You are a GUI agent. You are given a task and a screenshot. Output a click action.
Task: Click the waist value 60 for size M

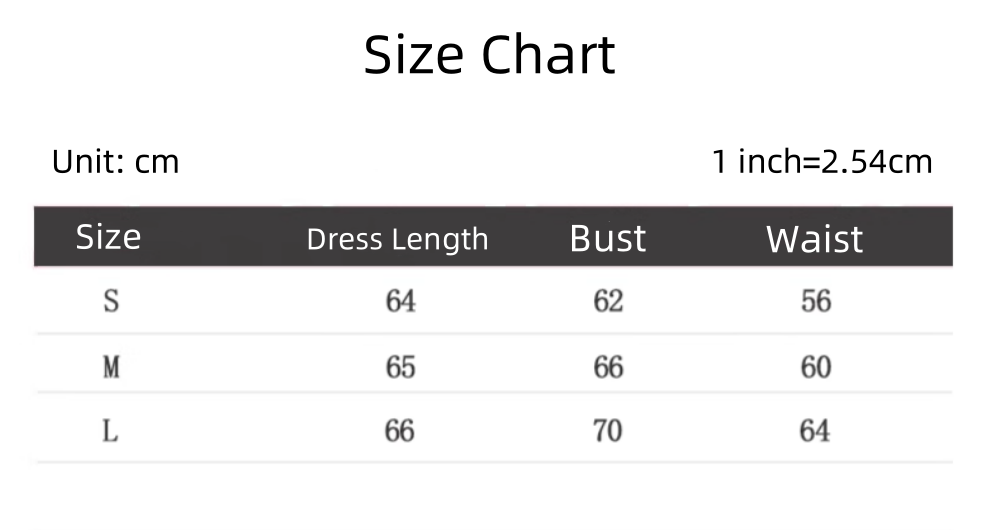coord(815,367)
